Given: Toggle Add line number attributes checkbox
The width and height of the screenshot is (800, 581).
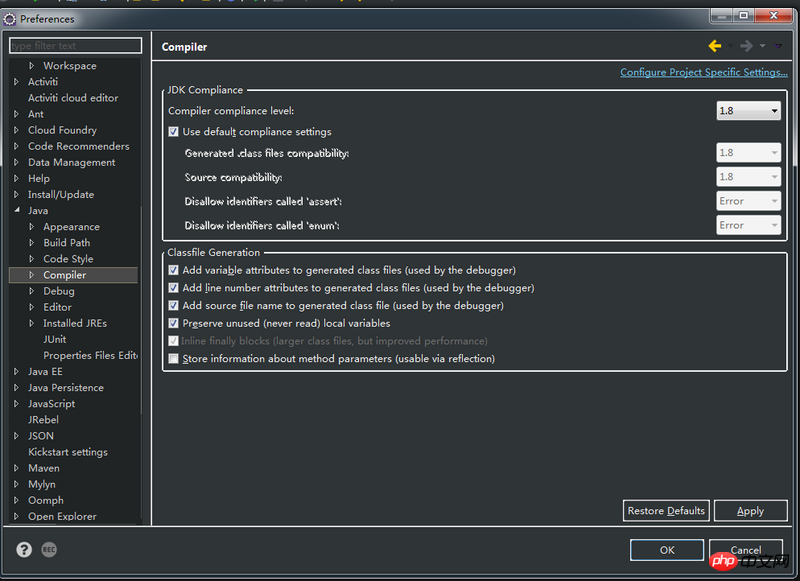Looking at the screenshot, I should [173, 288].
